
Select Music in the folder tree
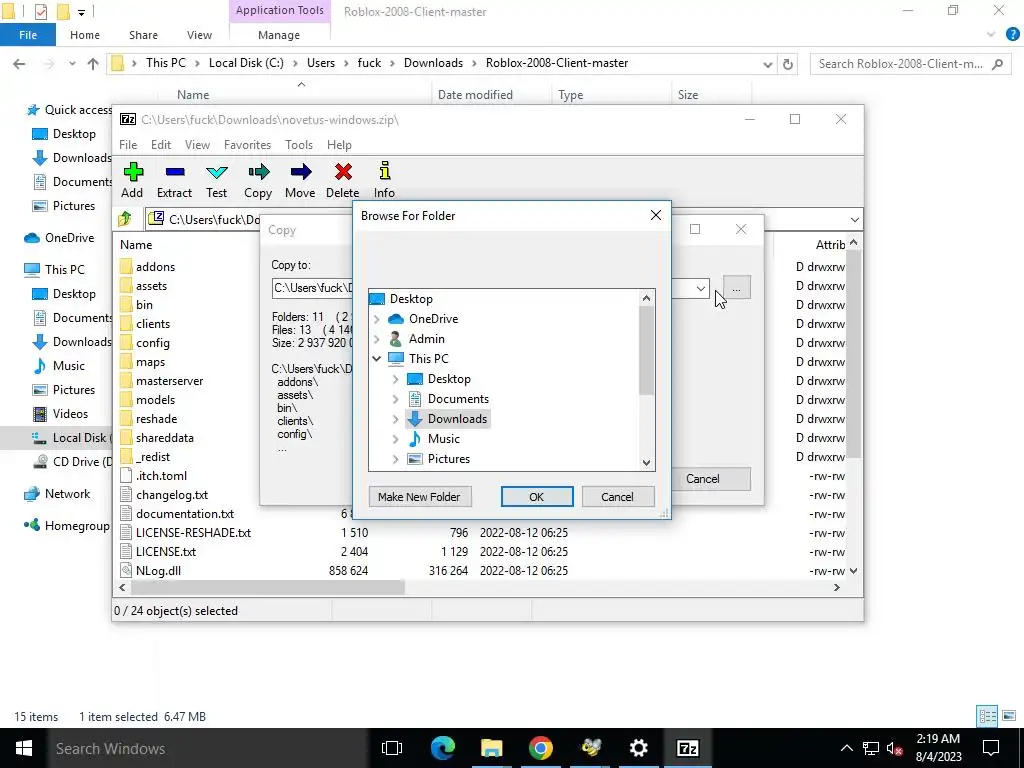coord(443,439)
